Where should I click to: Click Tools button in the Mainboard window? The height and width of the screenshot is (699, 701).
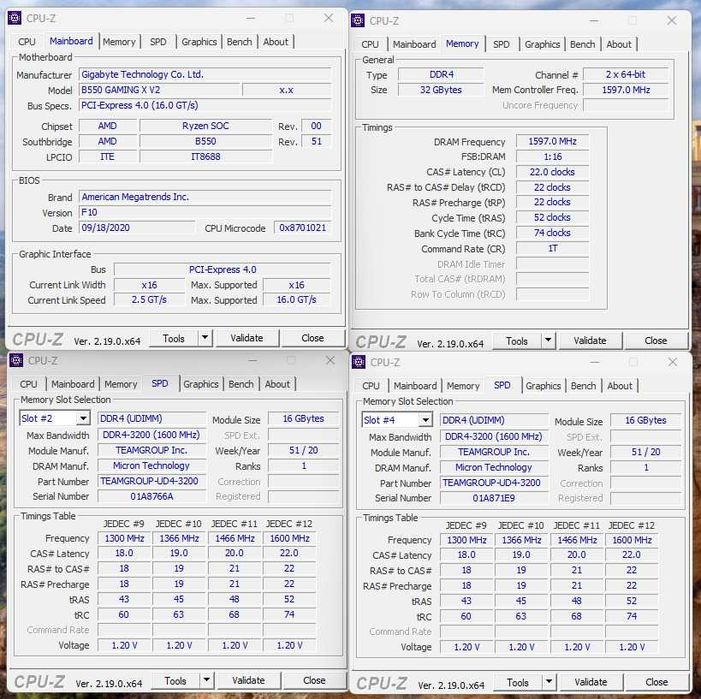point(173,338)
